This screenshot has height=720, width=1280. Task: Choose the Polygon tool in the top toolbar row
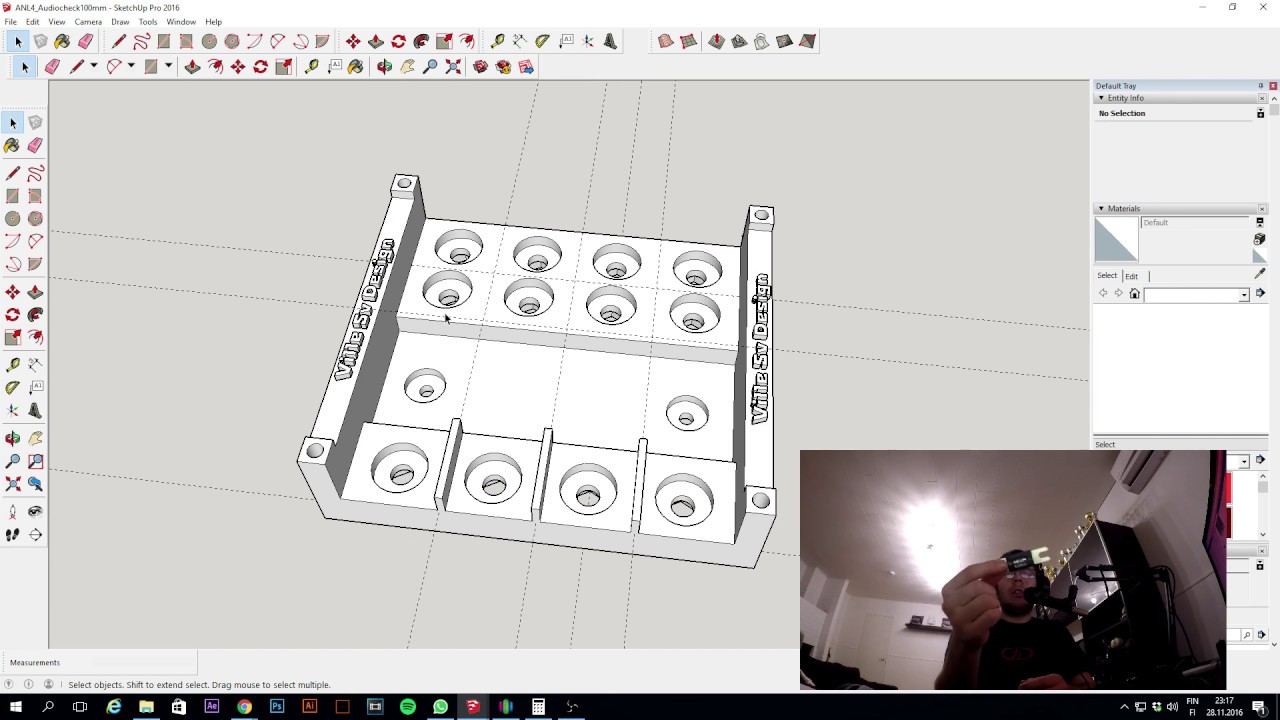[x=232, y=41]
